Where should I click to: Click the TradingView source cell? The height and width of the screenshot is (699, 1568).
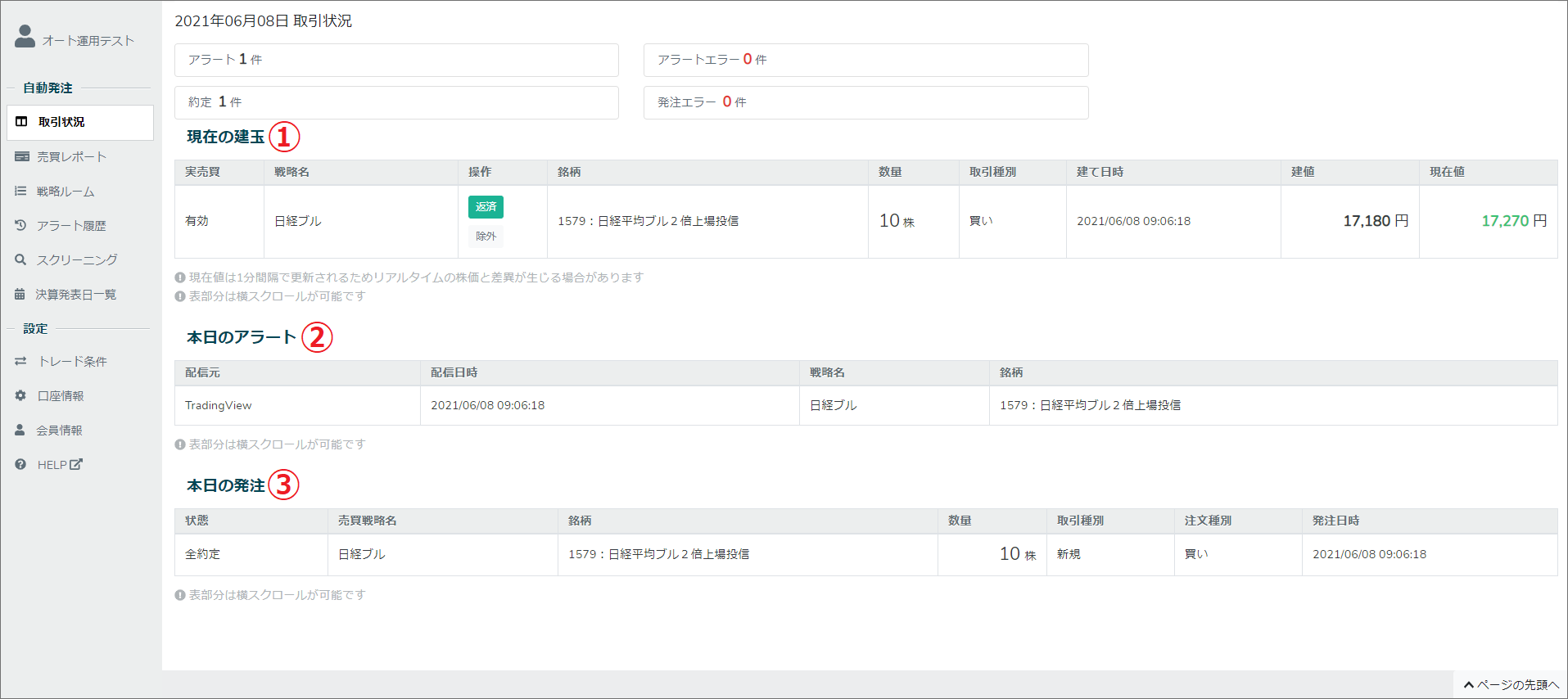(x=297, y=405)
